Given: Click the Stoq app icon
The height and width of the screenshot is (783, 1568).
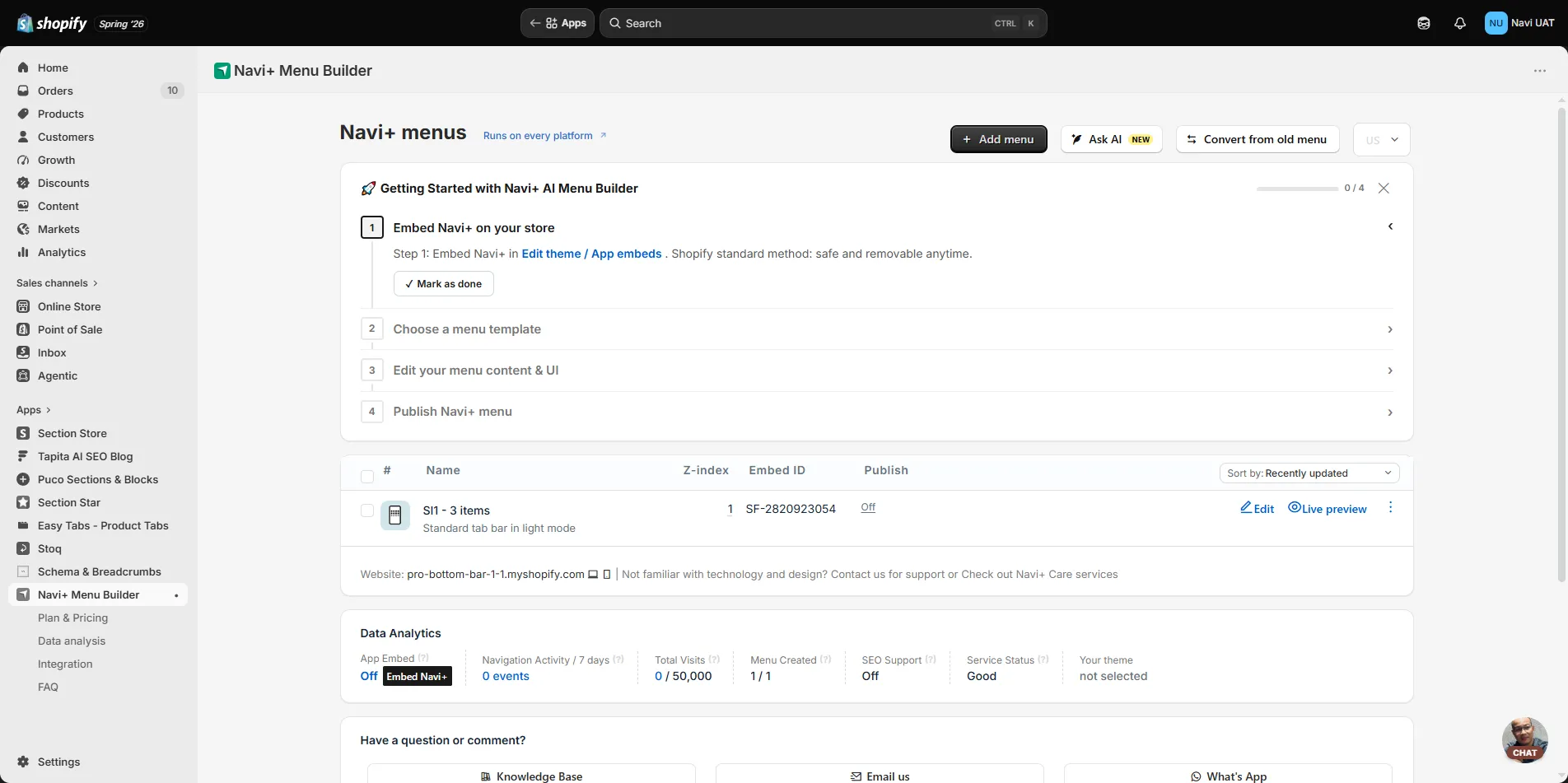Looking at the screenshot, I should coord(23,548).
